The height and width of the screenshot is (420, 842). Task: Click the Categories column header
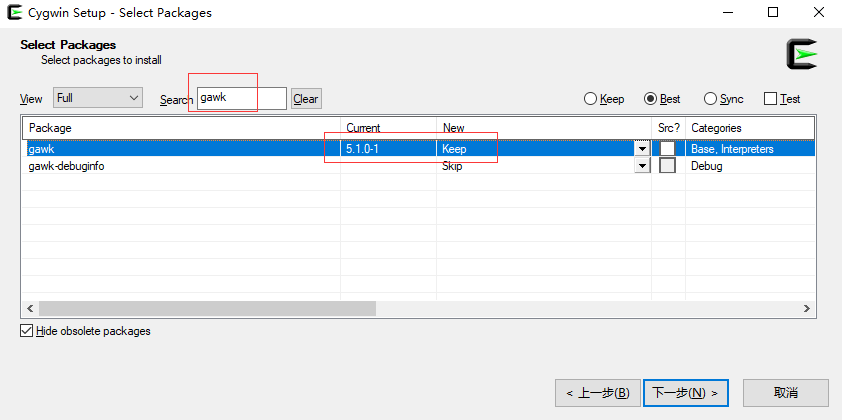pyautogui.click(x=750, y=128)
